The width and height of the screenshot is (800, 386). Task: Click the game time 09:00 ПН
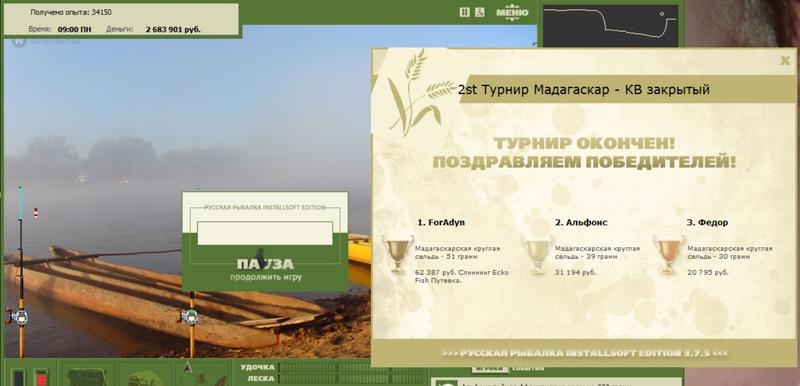(x=74, y=30)
